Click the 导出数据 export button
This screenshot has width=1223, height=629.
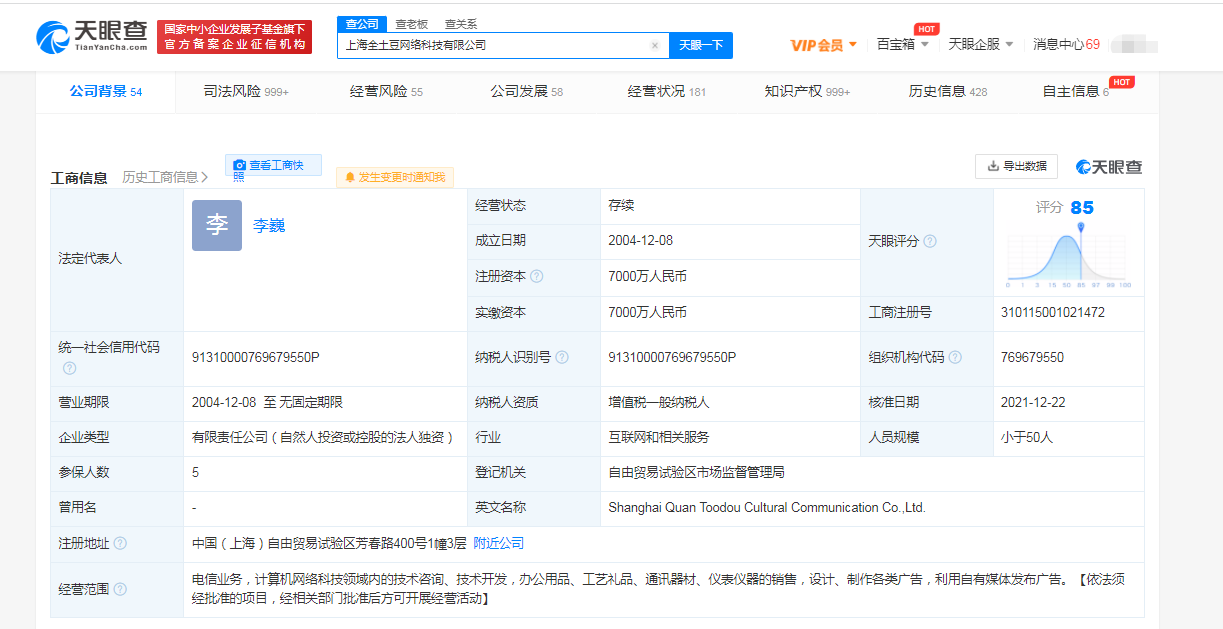(x=1016, y=166)
